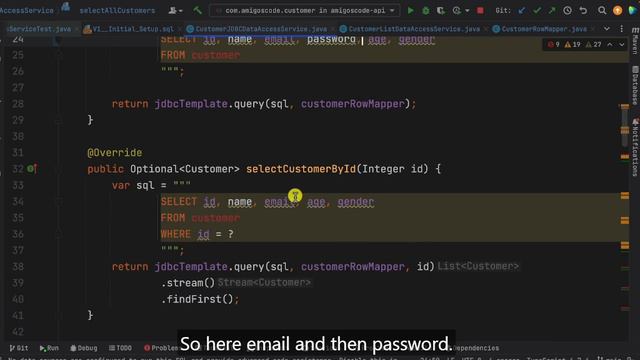
Task: Click the red errors count indicator
Action: (553, 44)
